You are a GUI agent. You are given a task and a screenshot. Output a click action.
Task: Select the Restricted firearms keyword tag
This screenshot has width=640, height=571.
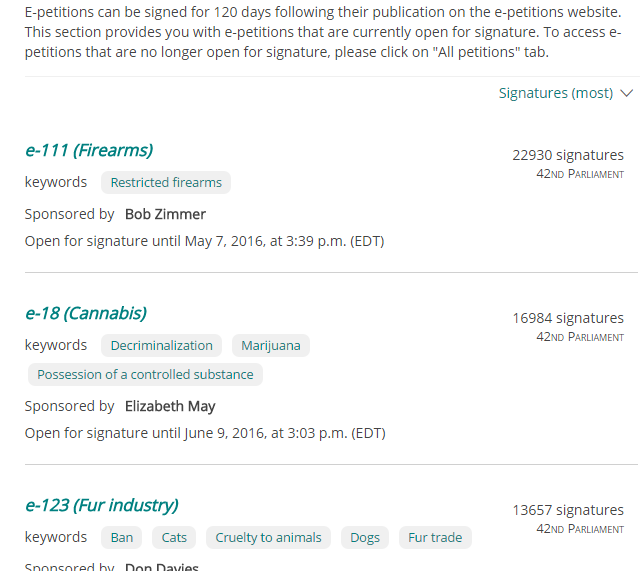(166, 183)
